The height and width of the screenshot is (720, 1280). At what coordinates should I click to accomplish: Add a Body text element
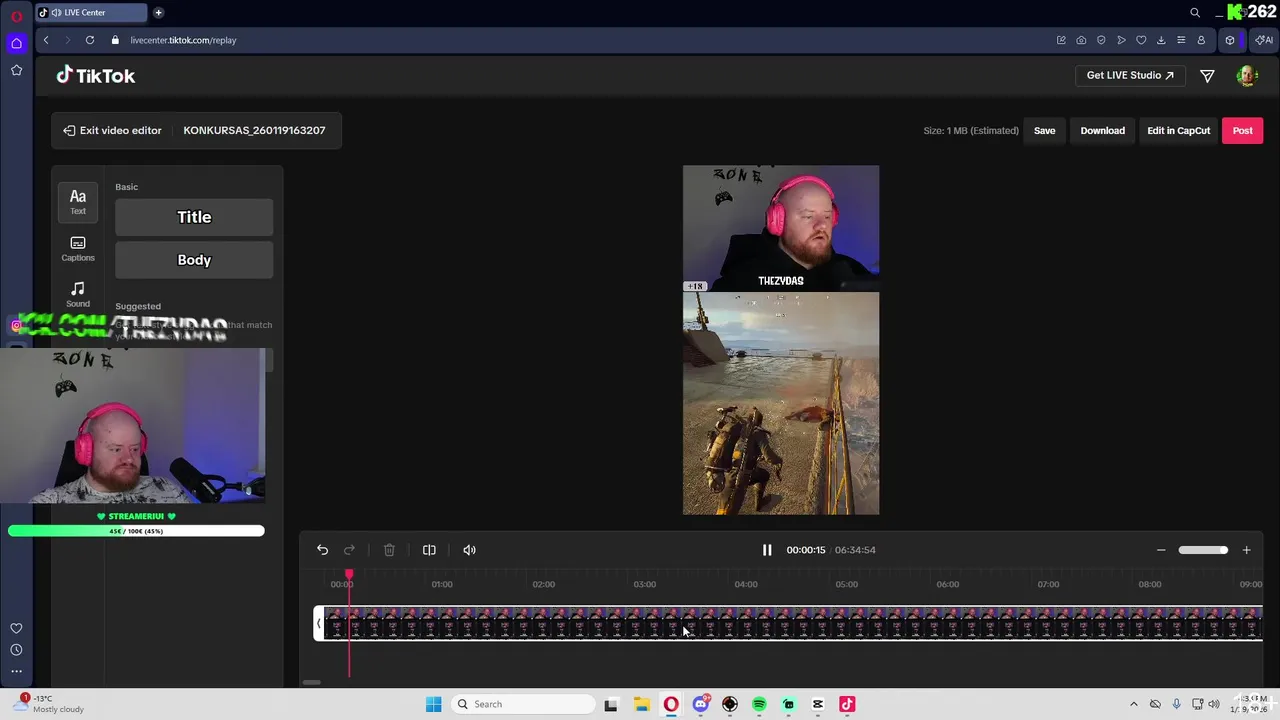point(194,260)
